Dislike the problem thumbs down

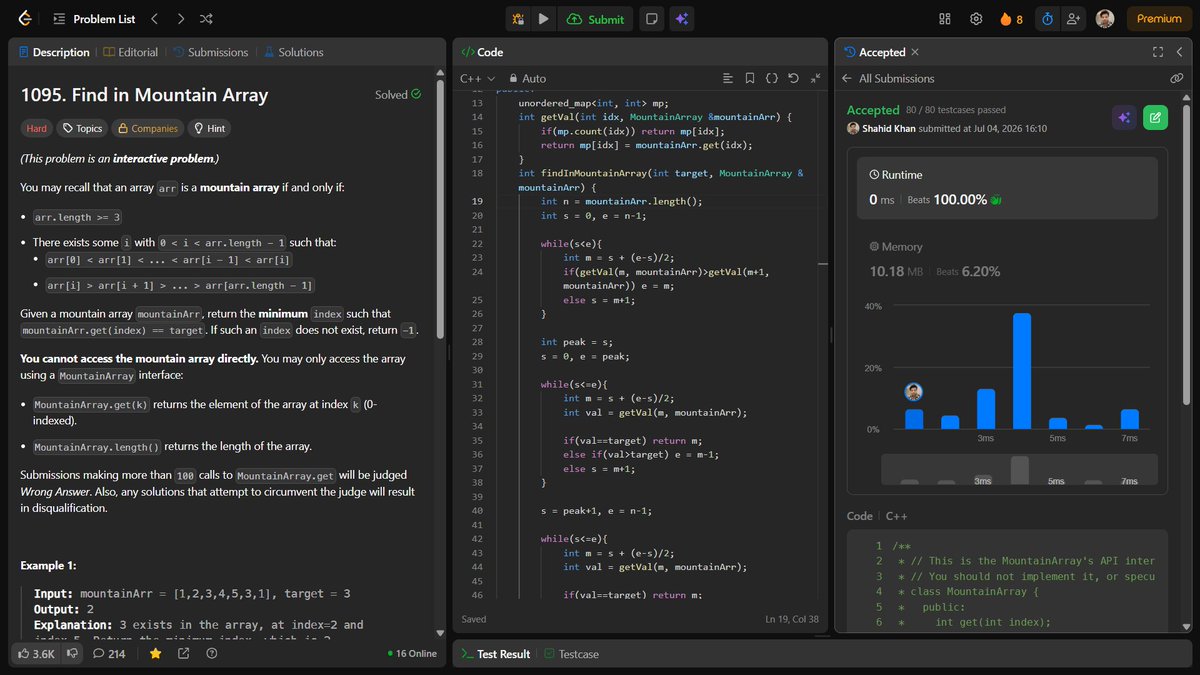coord(72,653)
